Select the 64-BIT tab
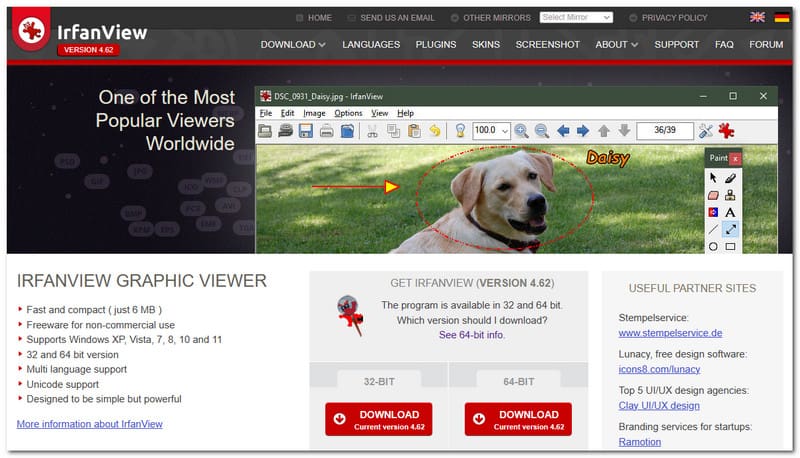The image size is (800, 458). pyautogui.click(x=518, y=381)
